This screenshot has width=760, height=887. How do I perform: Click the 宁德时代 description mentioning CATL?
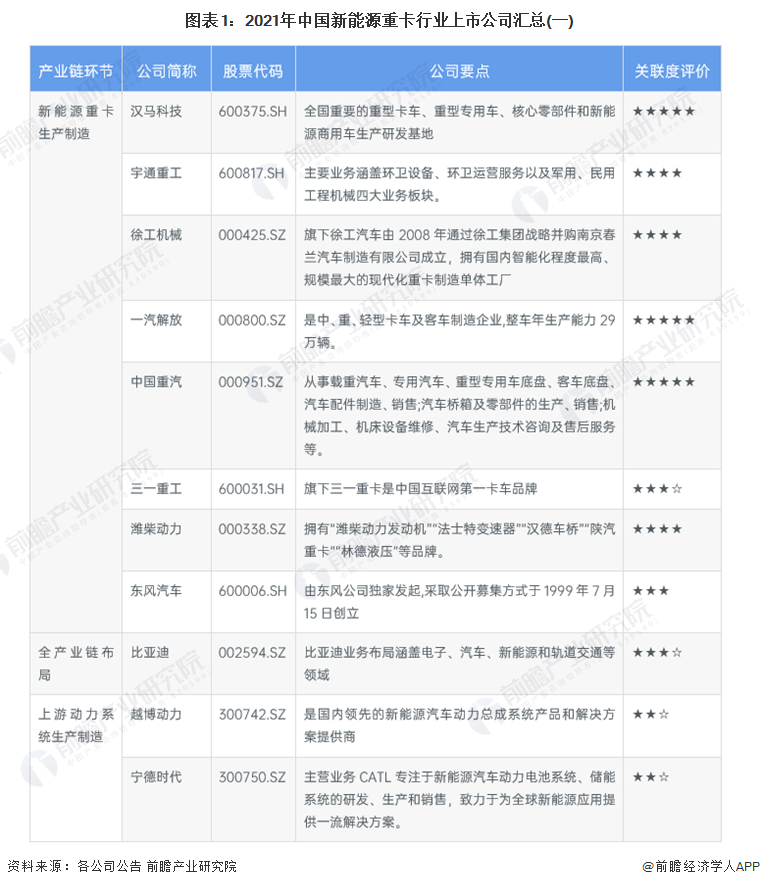click(459, 799)
